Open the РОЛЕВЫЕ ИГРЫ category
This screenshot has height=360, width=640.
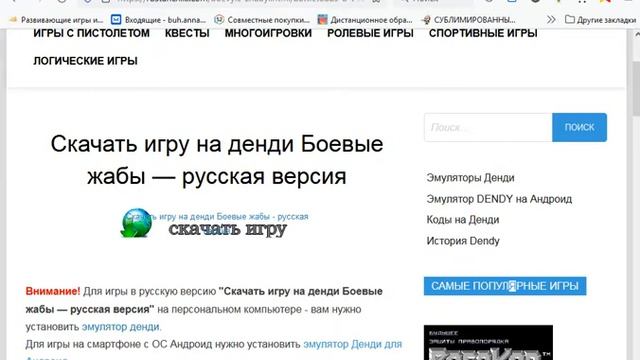pyautogui.click(x=370, y=33)
